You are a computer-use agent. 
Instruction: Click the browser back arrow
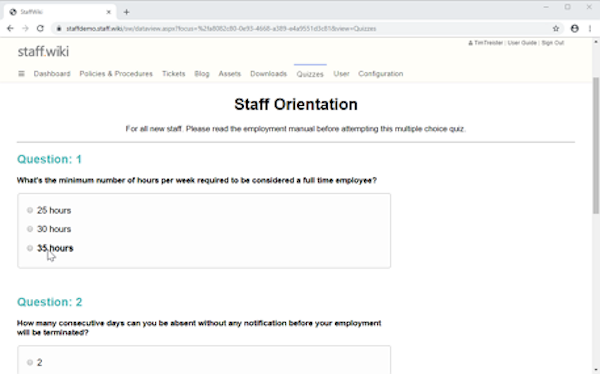[10, 28]
